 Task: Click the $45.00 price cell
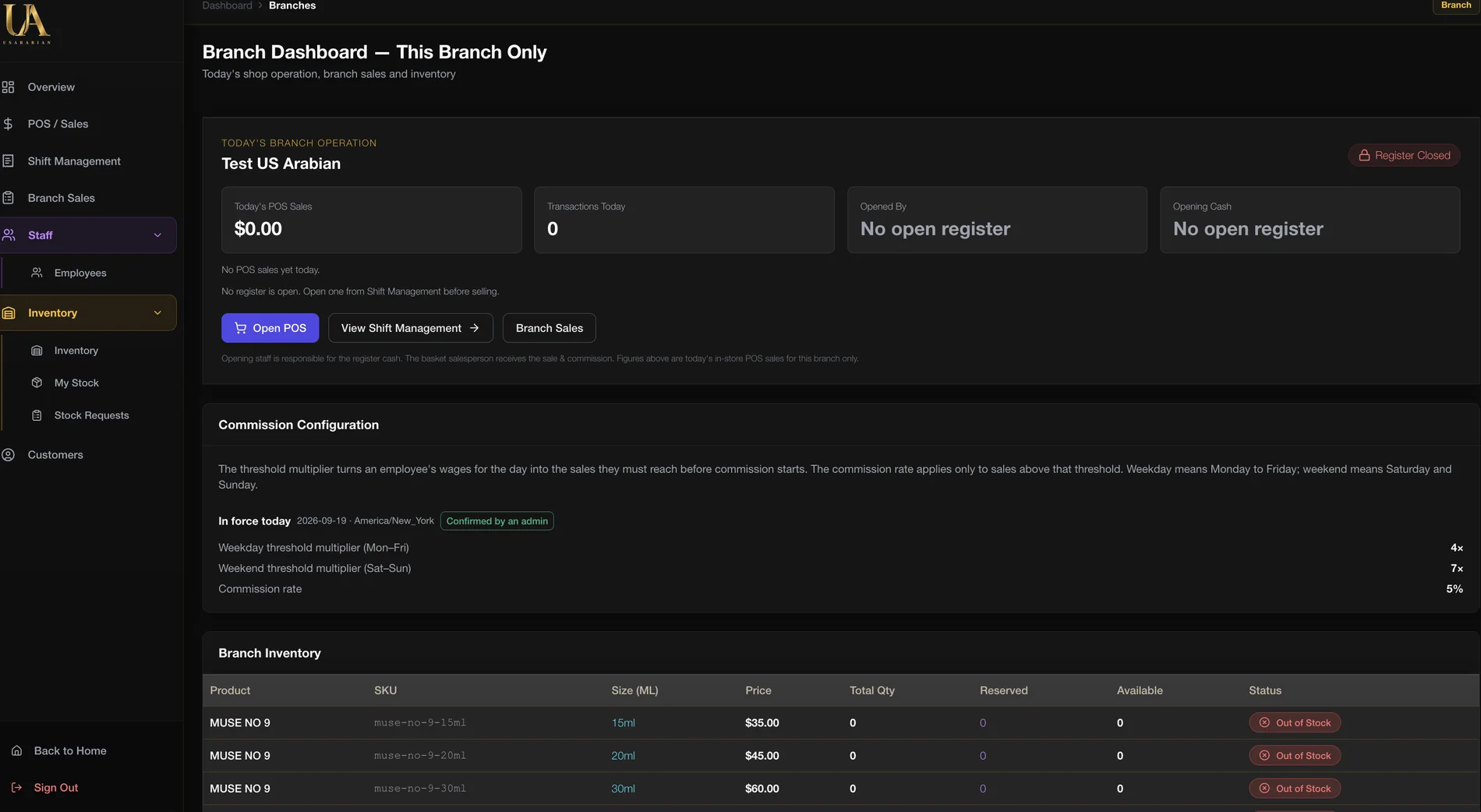[x=762, y=756]
